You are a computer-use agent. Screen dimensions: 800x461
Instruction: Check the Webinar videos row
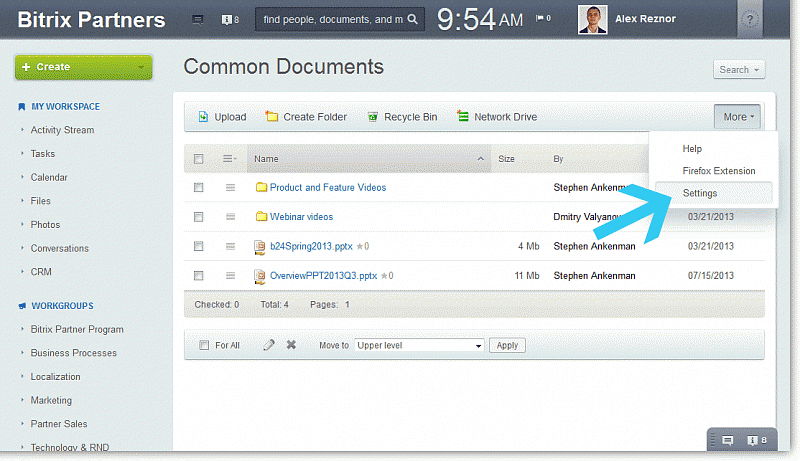(x=198, y=217)
